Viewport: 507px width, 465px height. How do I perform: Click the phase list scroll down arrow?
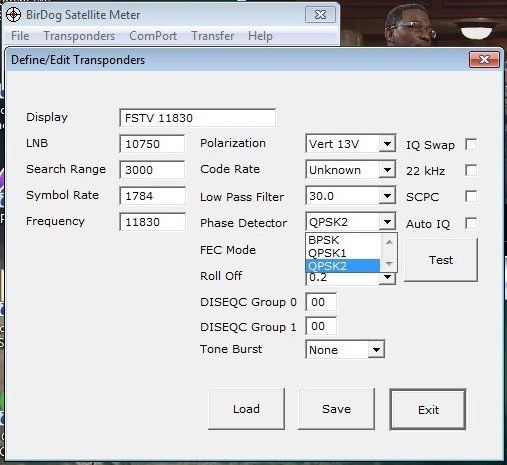(389, 264)
